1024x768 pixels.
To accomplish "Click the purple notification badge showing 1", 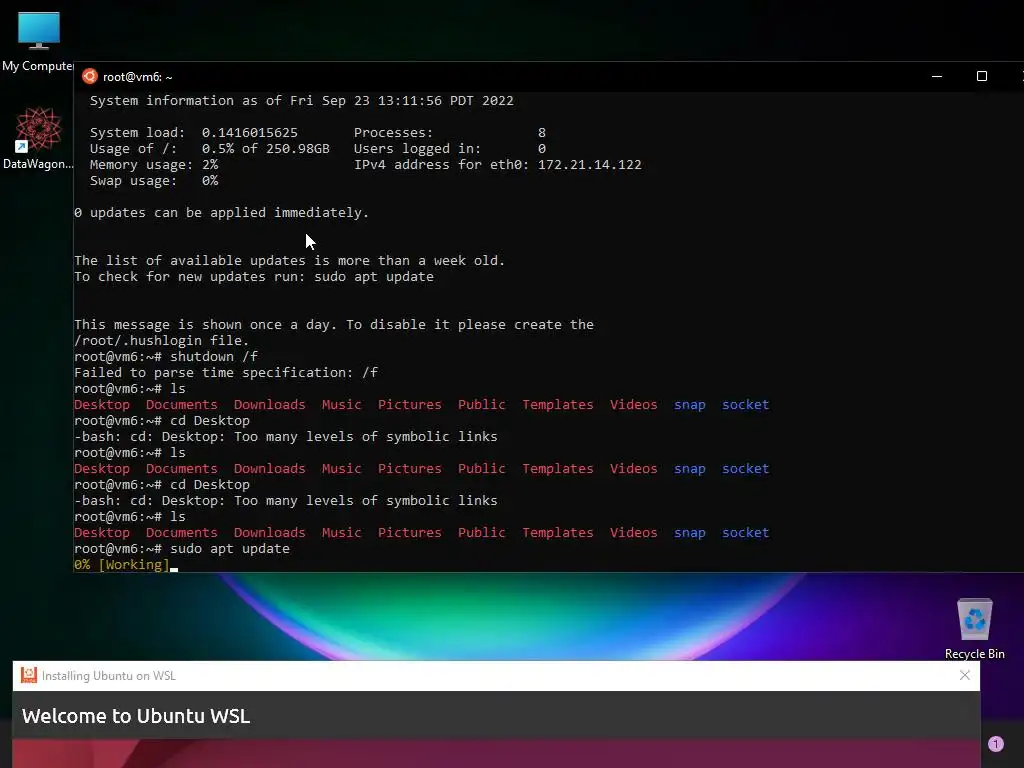I will (995, 744).
